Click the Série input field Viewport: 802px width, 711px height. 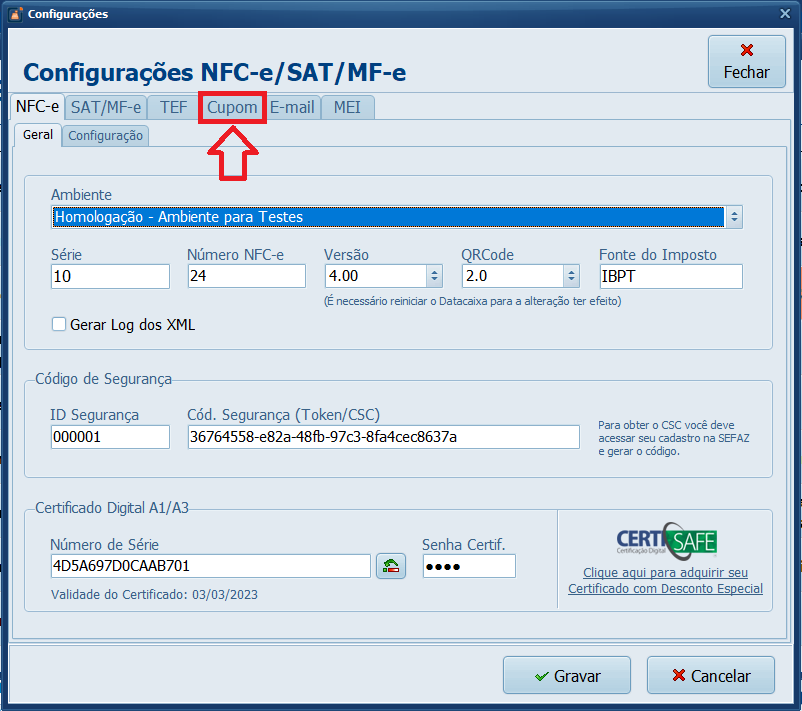coord(110,276)
